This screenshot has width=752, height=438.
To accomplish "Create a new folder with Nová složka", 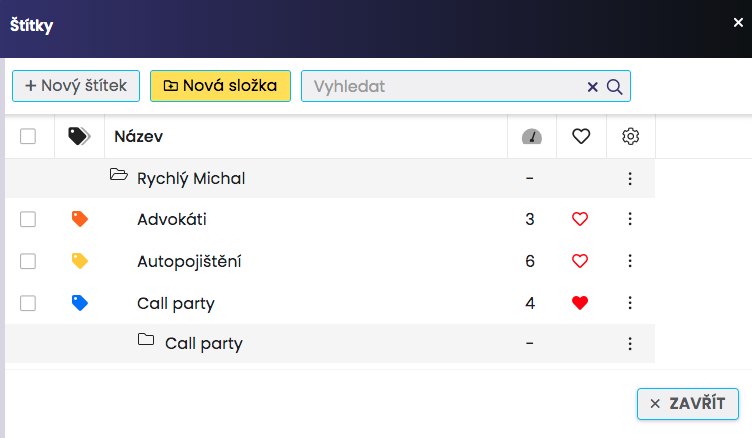I will pos(220,86).
